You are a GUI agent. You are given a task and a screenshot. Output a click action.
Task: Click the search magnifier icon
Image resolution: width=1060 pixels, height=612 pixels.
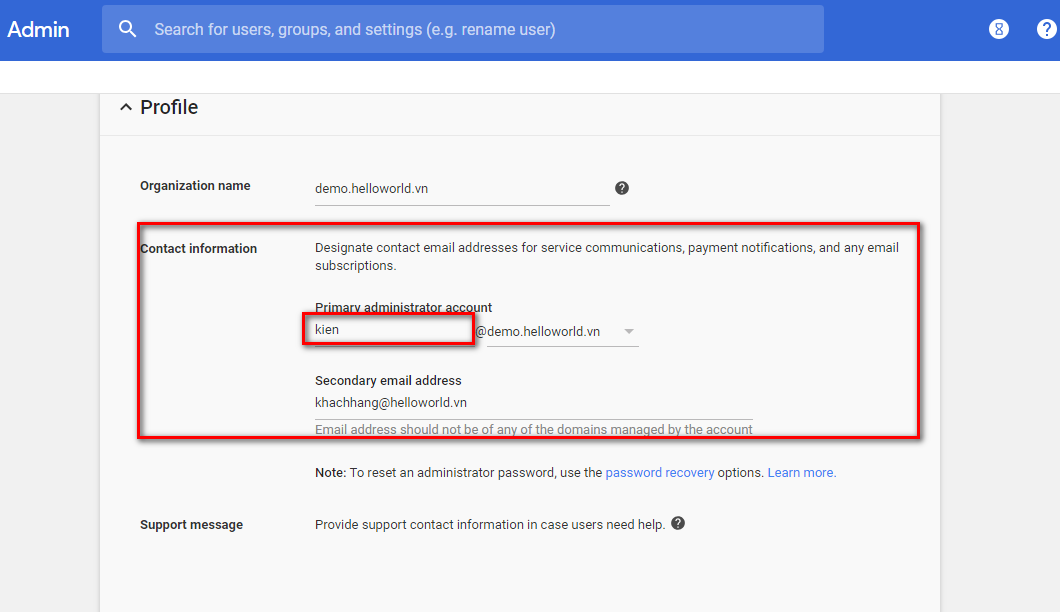127,29
